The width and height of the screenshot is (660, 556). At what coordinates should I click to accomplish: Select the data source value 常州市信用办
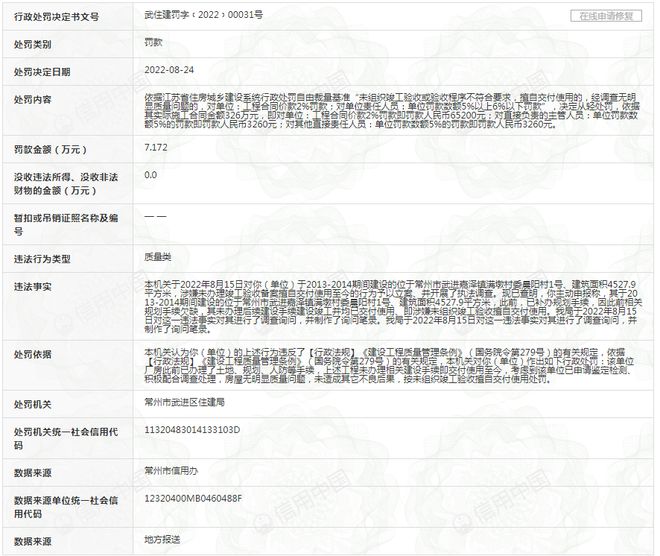[171, 471]
